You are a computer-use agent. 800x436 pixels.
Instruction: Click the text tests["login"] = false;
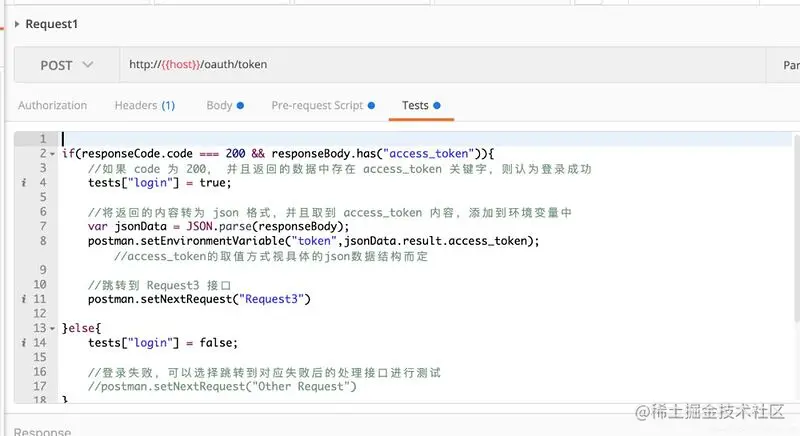[163, 343]
